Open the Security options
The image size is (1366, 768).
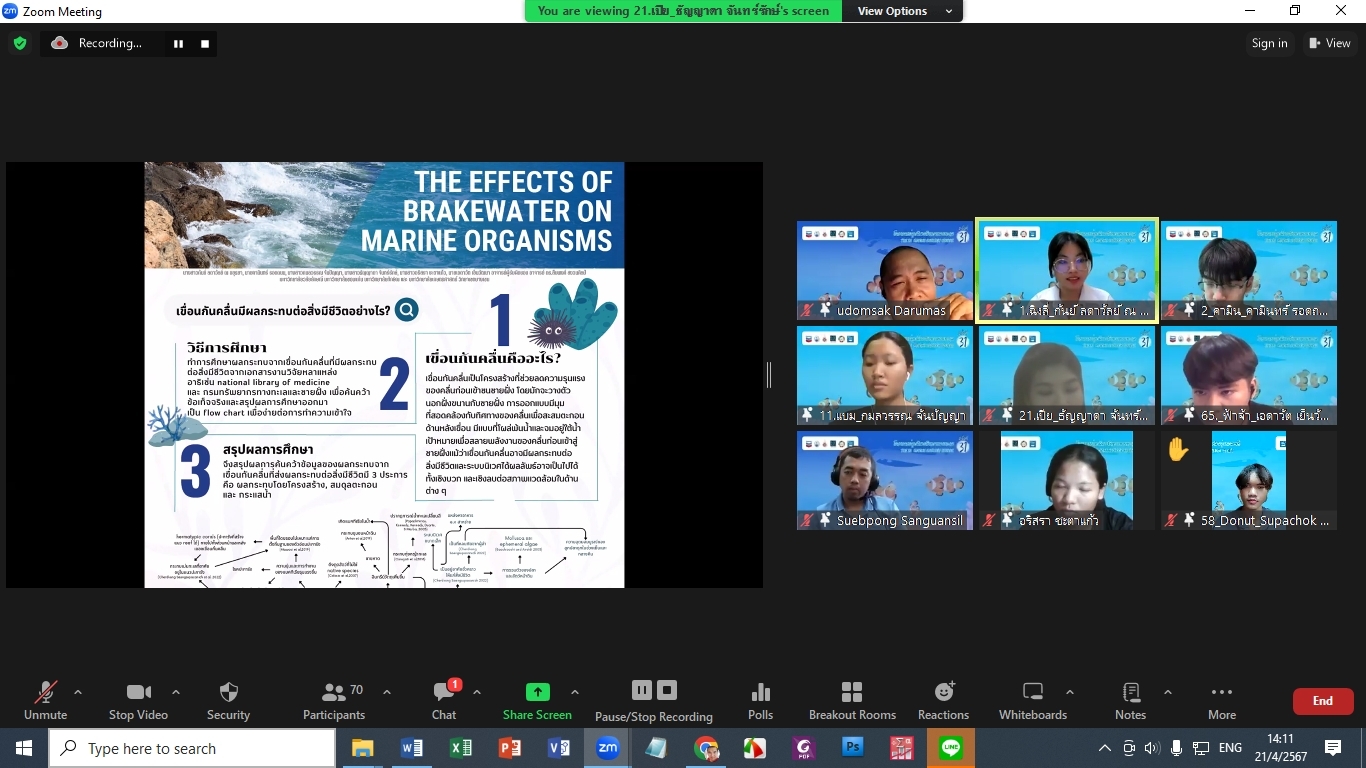tap(228, 700)
